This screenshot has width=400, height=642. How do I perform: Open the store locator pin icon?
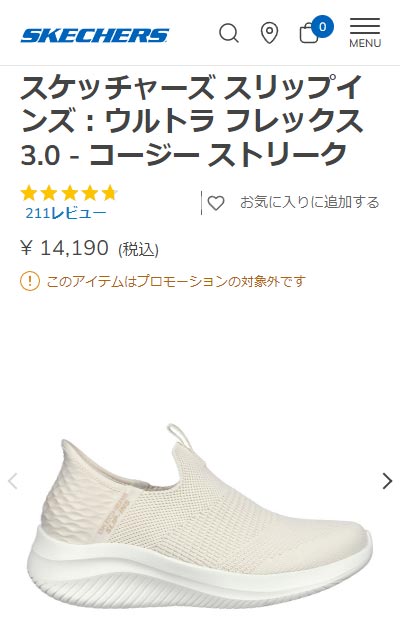269,33
